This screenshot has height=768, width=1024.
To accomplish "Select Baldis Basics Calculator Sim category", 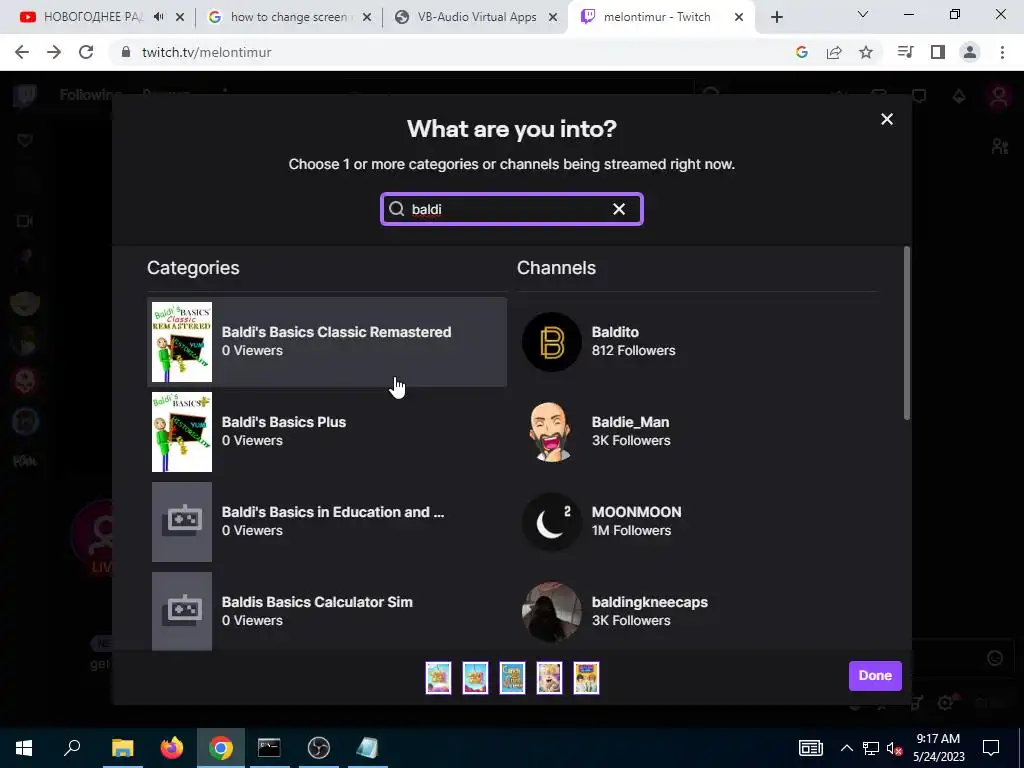I will 327,611.
